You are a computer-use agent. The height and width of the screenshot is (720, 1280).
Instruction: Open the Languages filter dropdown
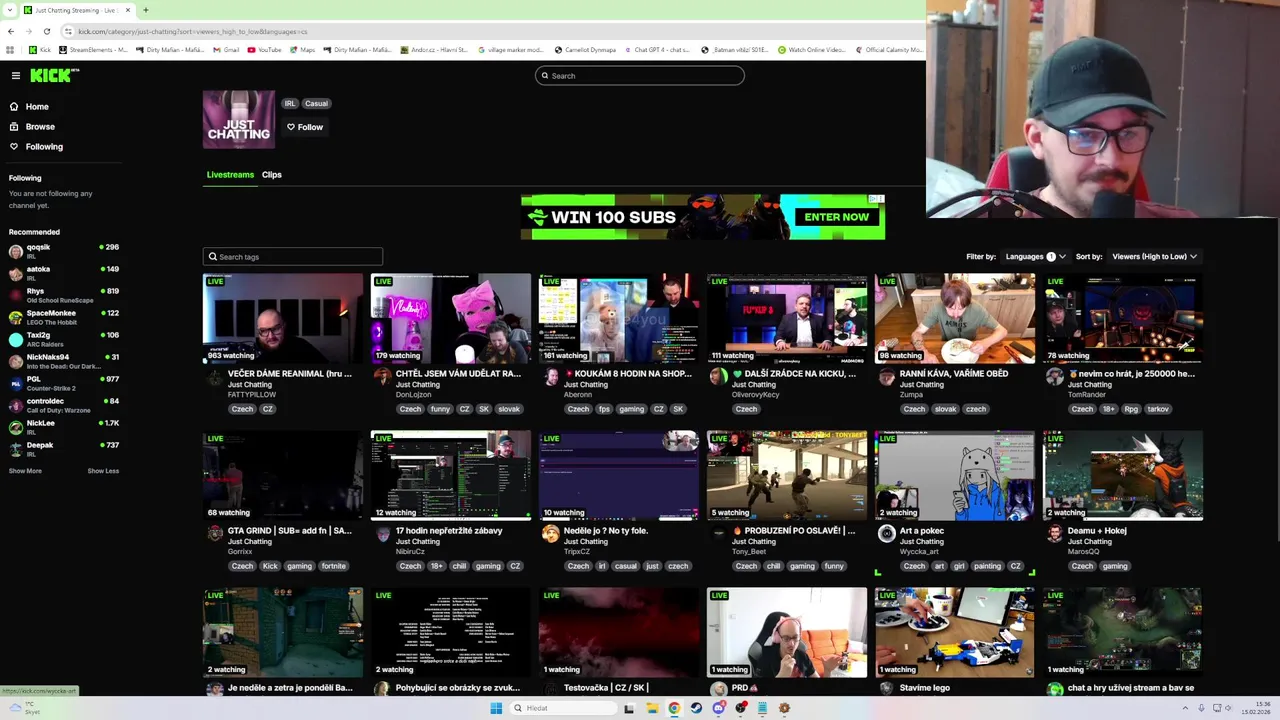(1034, 256)
